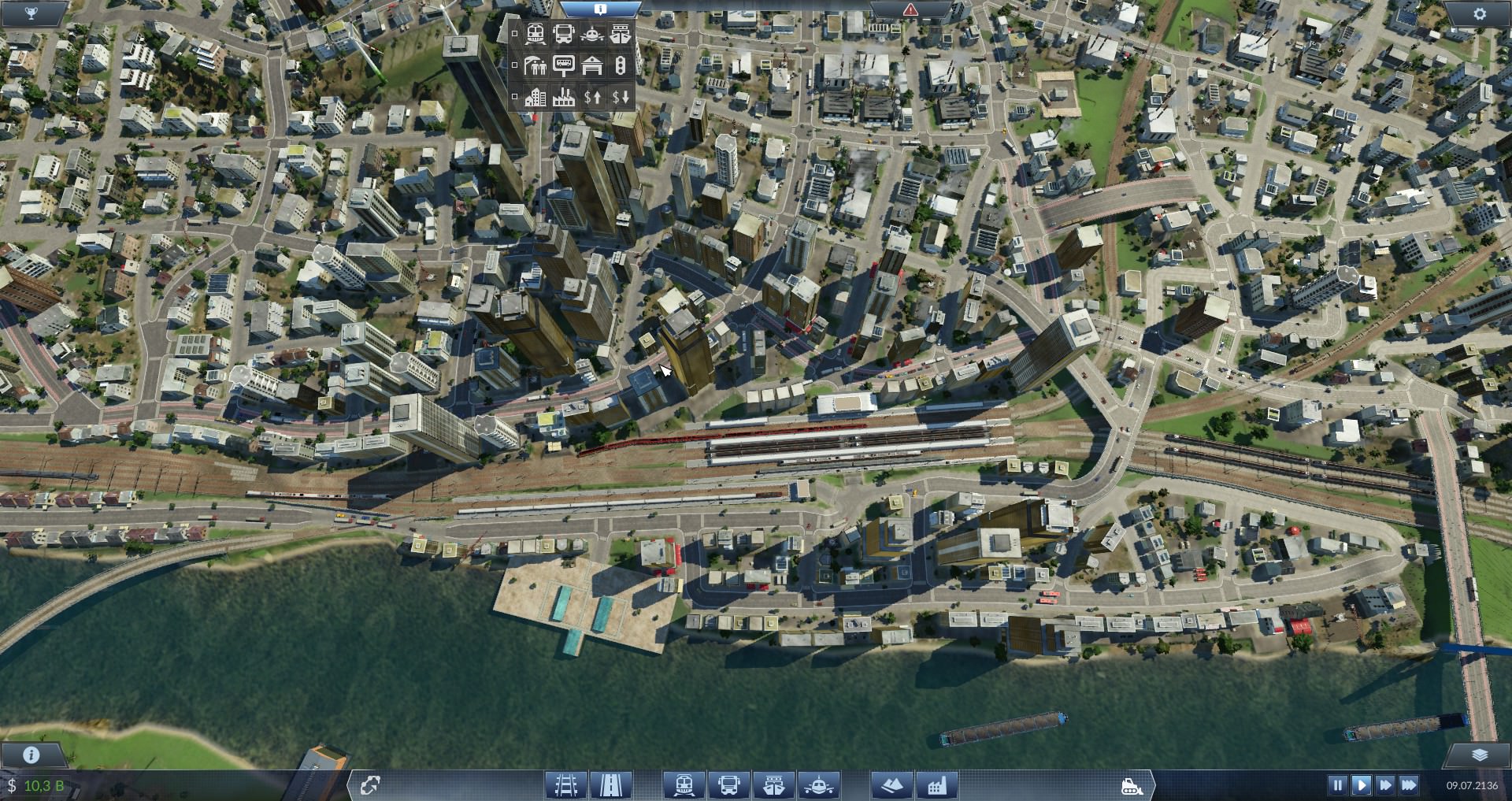
Task: Check the second row layer checkbox (stations)
Action: click(515, 65)
